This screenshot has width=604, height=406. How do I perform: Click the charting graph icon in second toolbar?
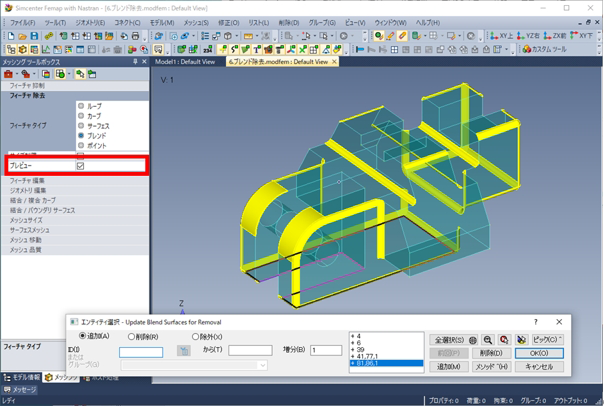pyautogui.click(x=46, y=49)
